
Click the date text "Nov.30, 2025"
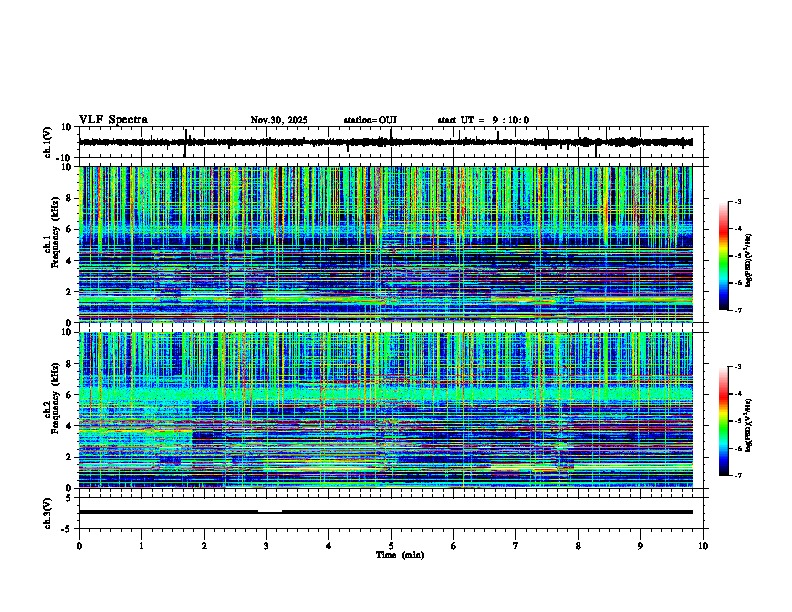click(279, 120)
